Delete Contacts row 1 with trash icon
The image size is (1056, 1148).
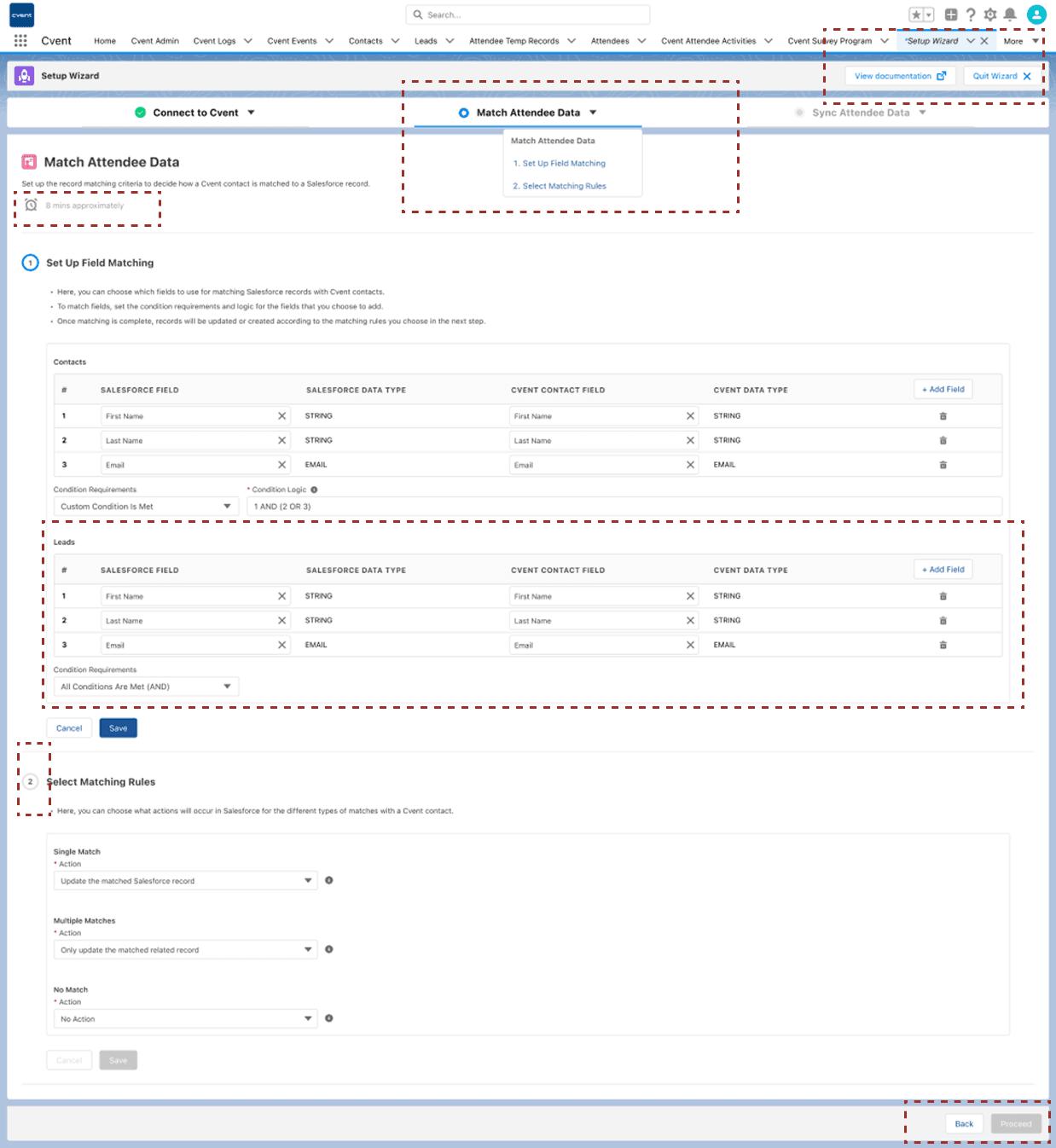943,416
